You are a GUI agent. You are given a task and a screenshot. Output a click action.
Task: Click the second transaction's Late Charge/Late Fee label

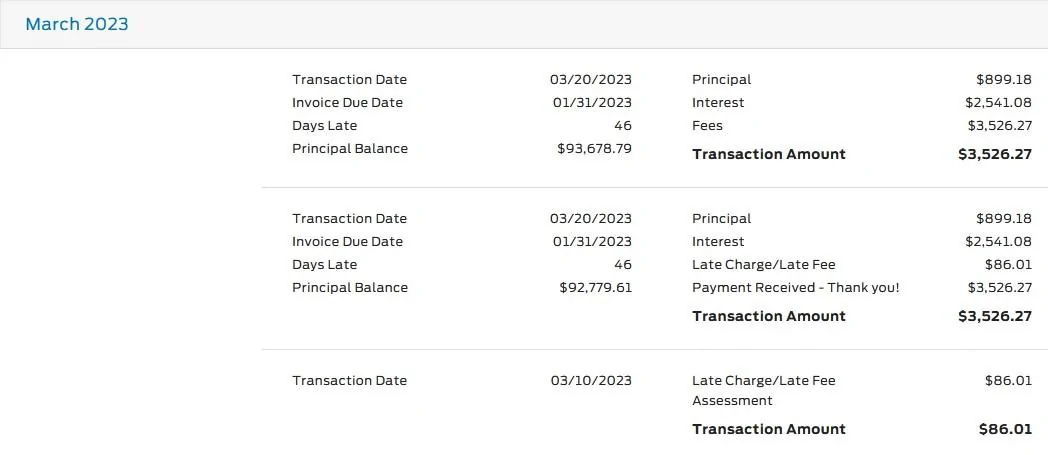[763, 265]
